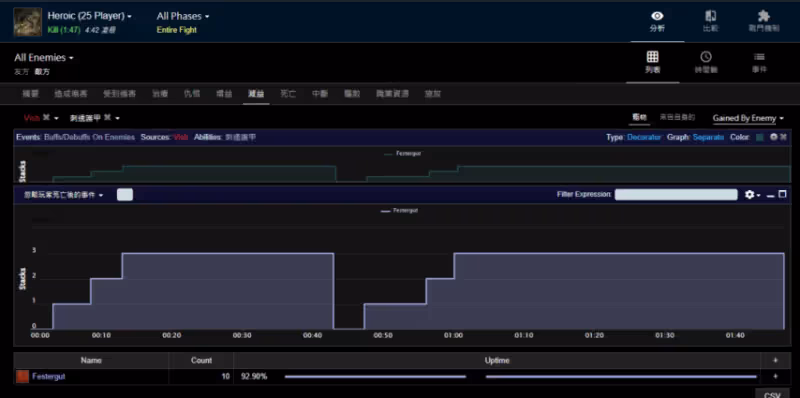Click the 01:00 time axis label
Viewport: 800px width, 398px height.
tap(453, 335)
